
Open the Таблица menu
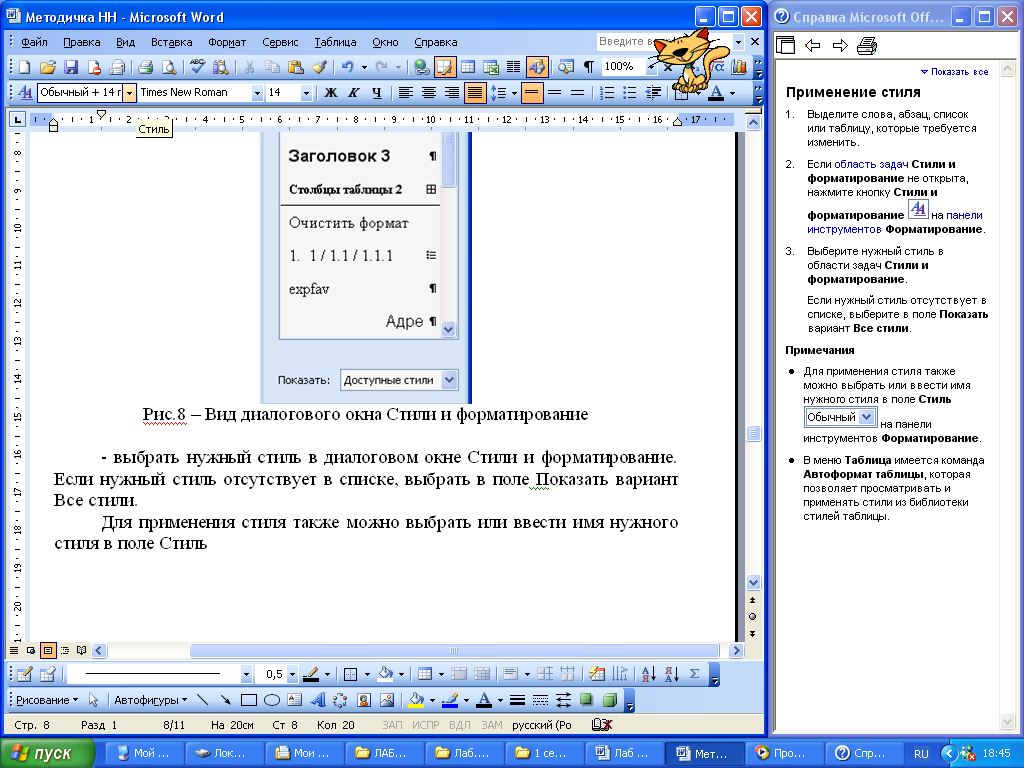[x=335, y=42]
